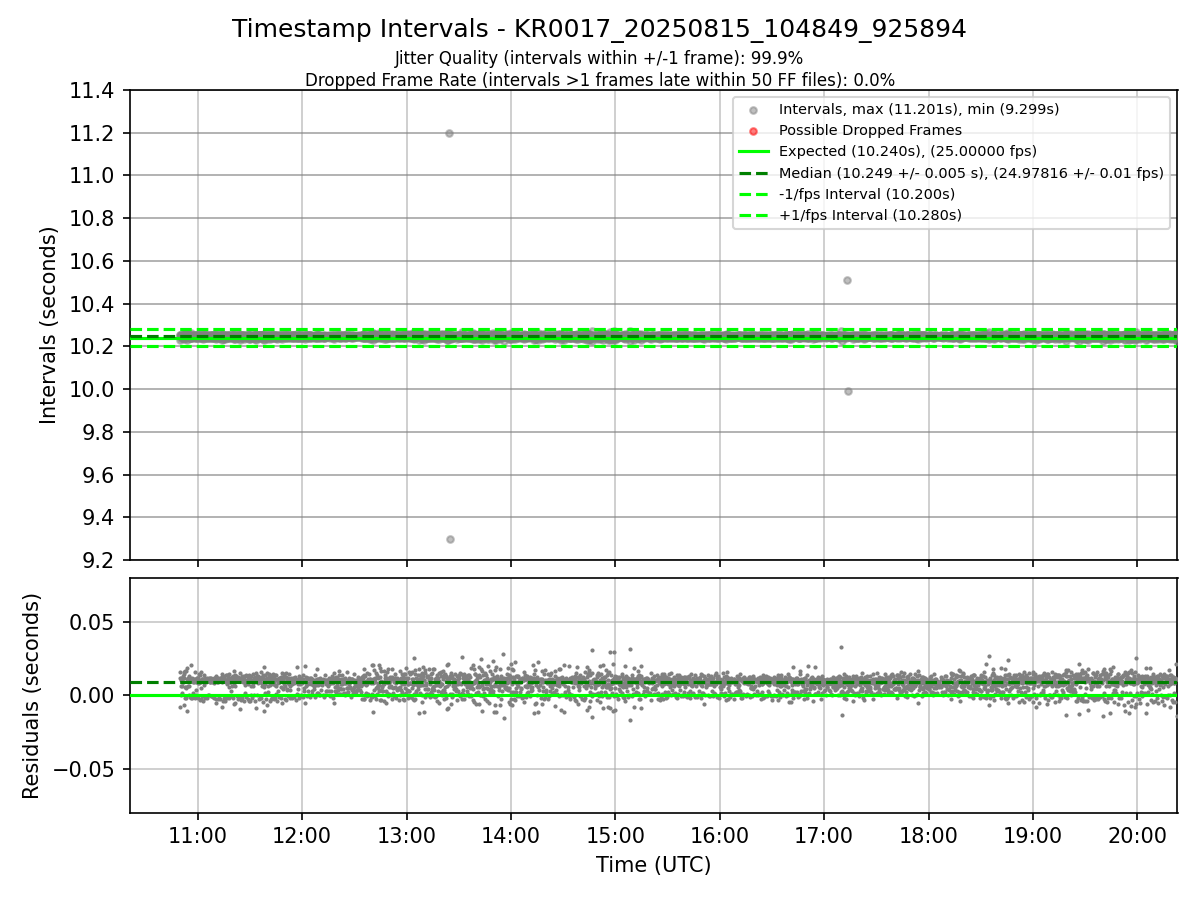1200x900 pixels.
Task: Click the '17:00' x-axis tick label
Action: coord(823,834)
